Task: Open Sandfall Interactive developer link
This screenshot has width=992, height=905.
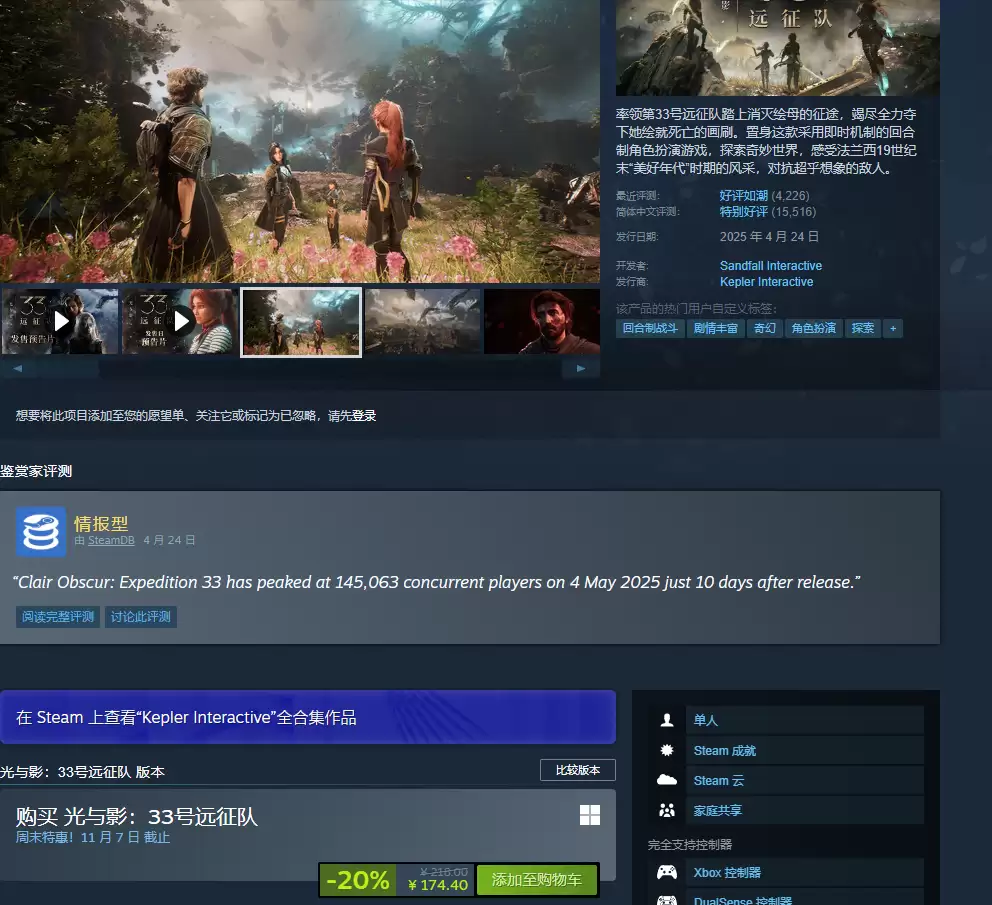Action: tap(770, 266)
